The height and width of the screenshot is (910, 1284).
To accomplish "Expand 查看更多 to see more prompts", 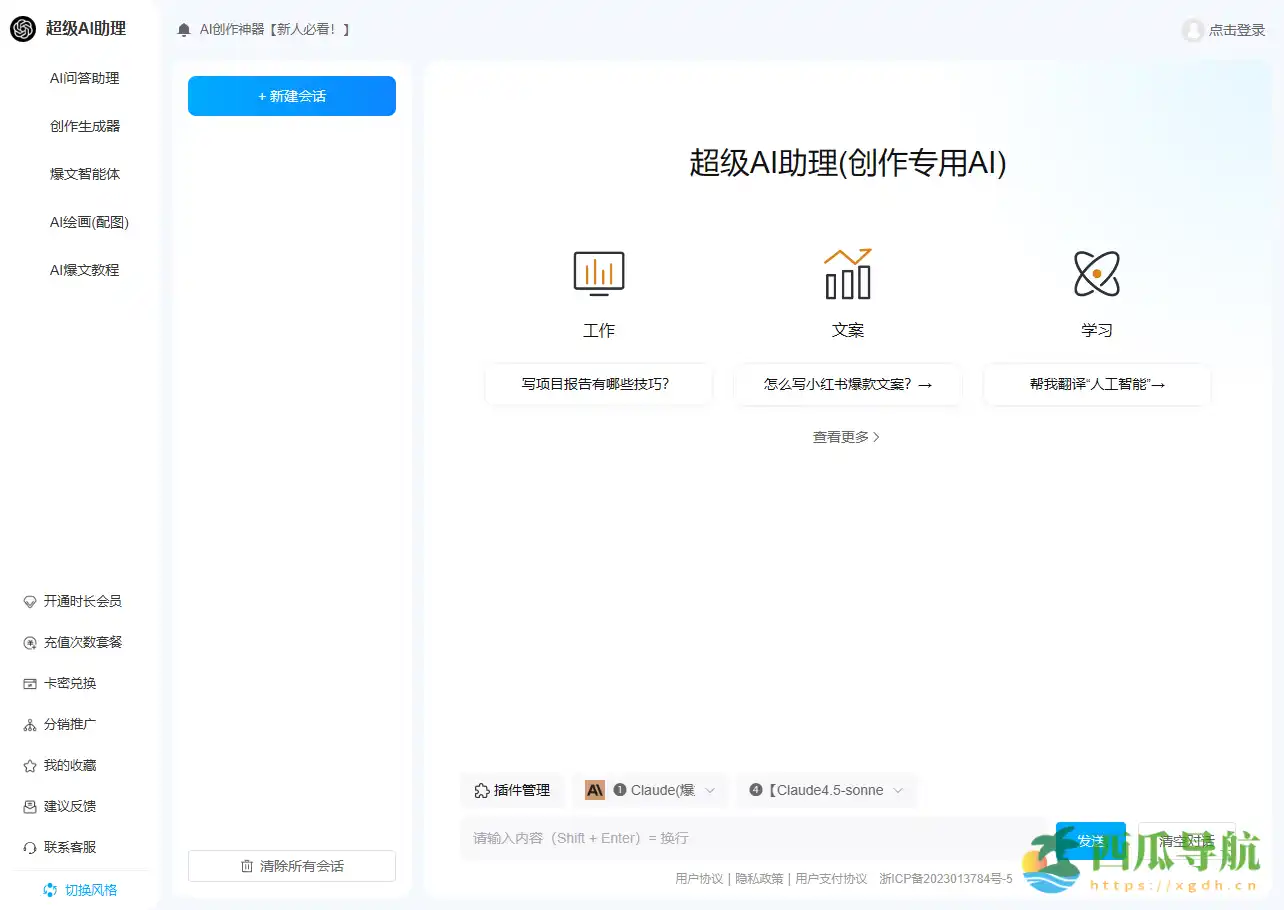I will pos(847,436).
